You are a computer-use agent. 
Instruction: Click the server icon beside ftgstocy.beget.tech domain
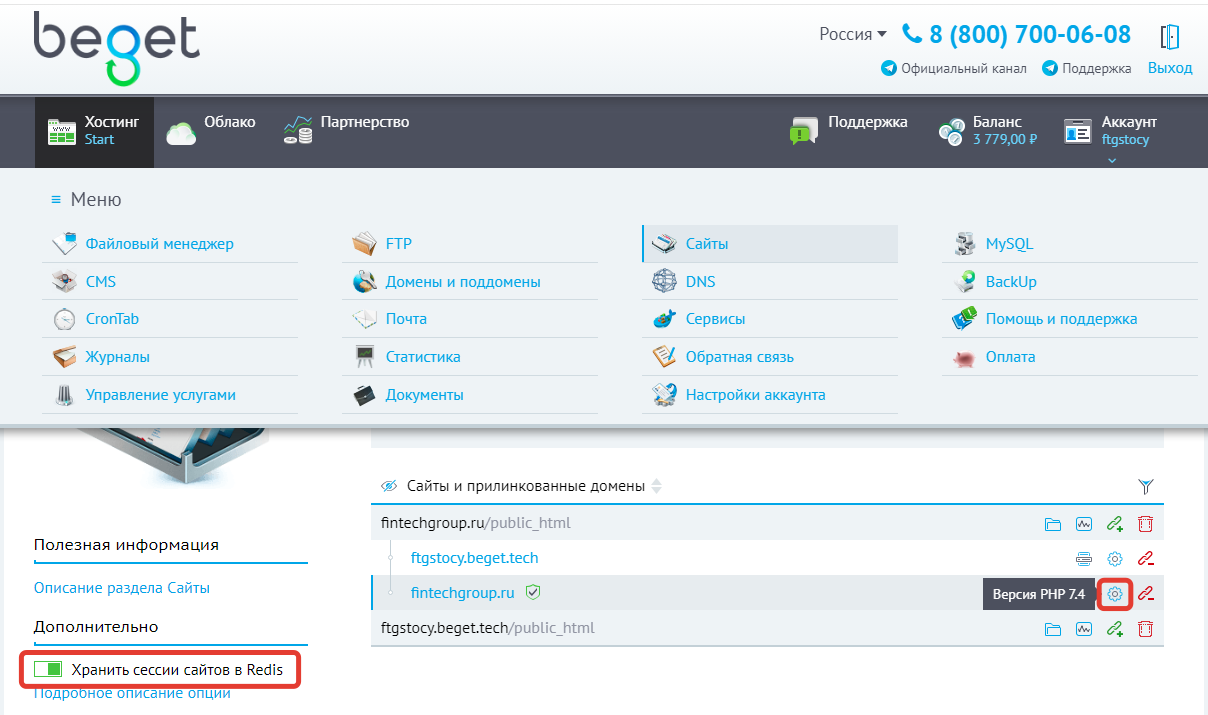1084,559
